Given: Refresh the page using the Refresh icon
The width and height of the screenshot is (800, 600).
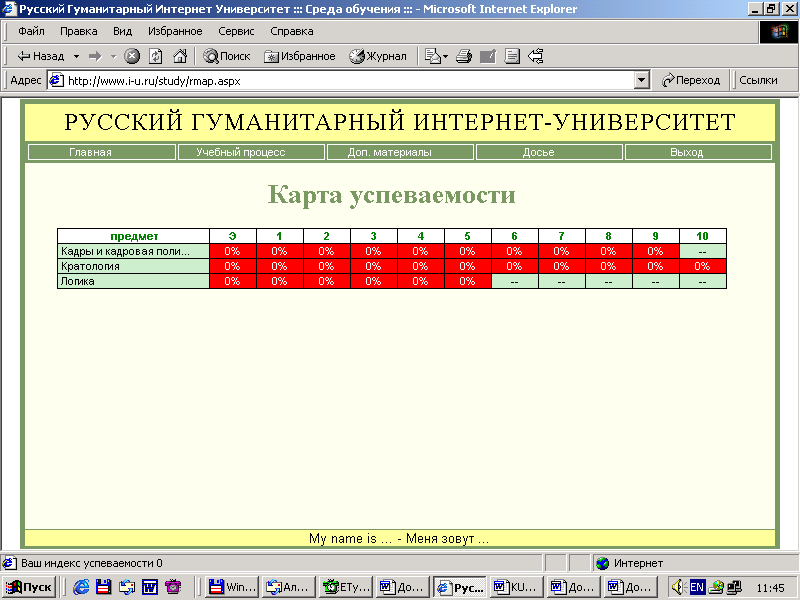Looking at the screenshot, I should [x=156, y=56].
